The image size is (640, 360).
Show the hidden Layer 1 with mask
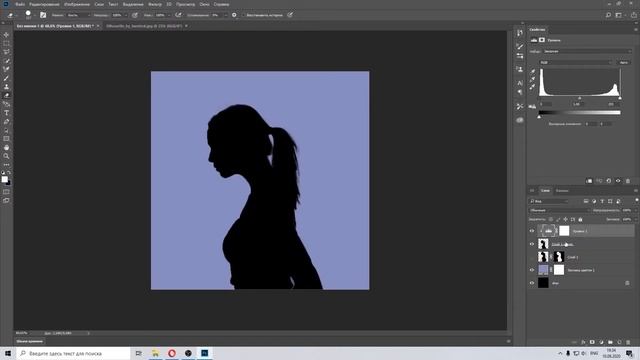click(532, 257)
